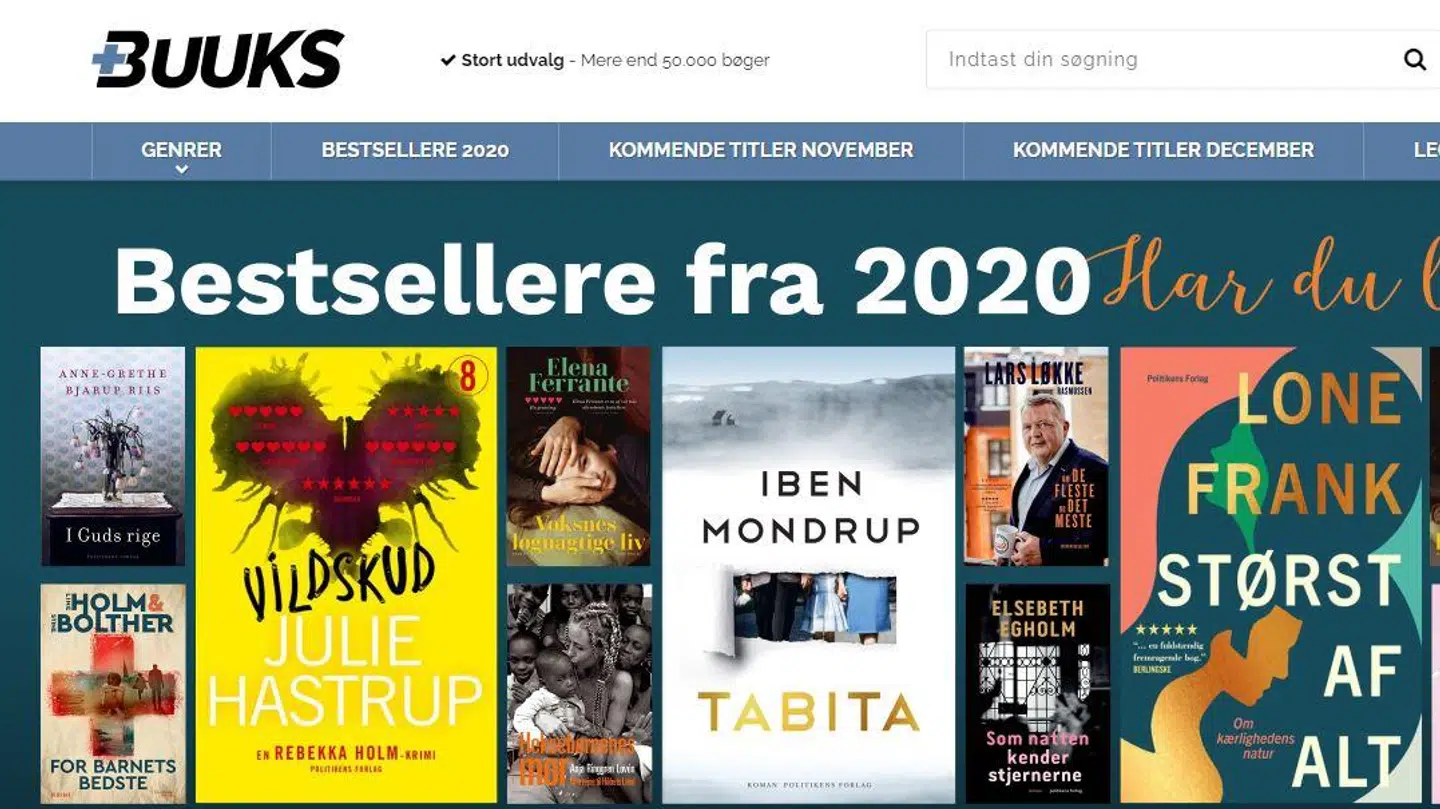Open the BUUKS logo home link
The image size is (1440, 809).
218,59
